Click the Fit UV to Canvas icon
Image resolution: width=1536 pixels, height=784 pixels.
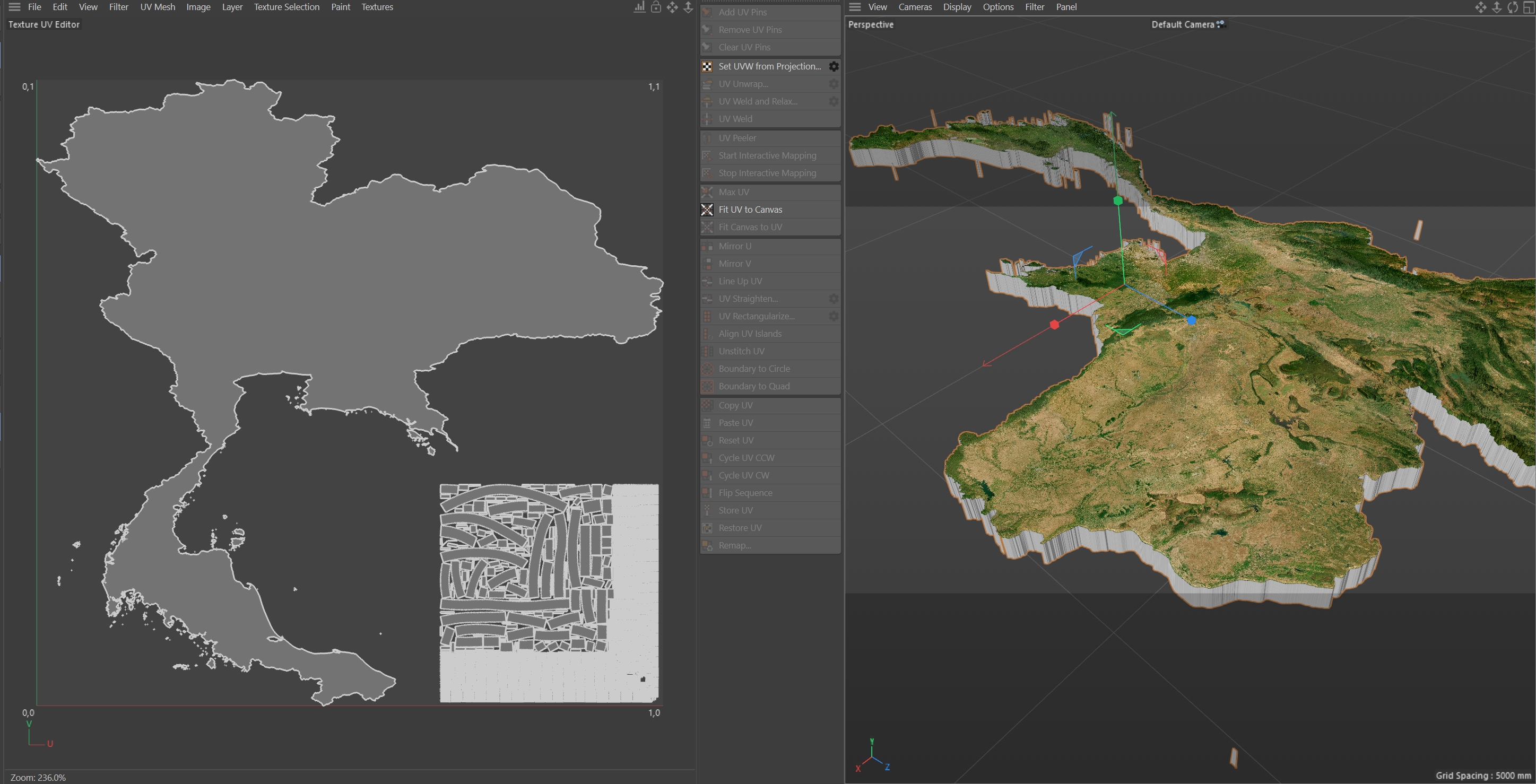(707, 210)
